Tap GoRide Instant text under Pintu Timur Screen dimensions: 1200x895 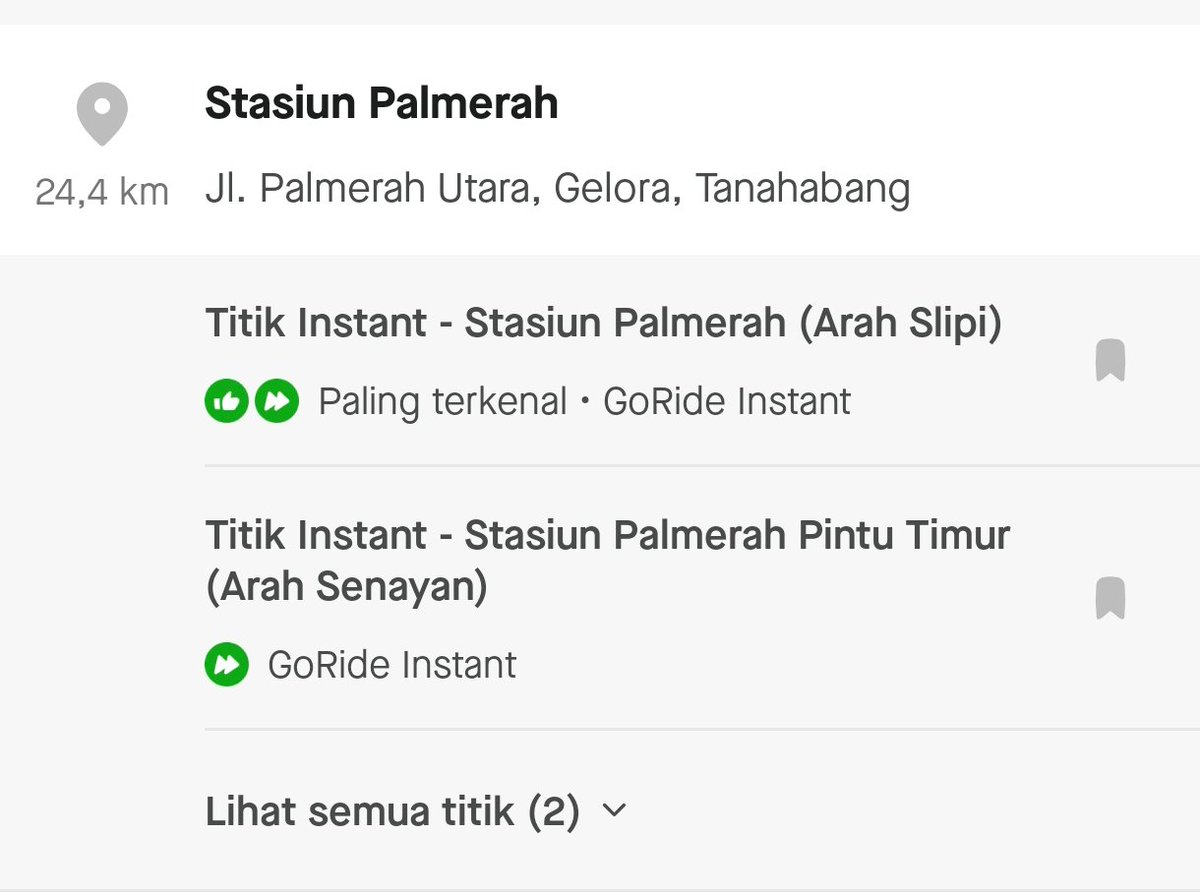[392, 665]
